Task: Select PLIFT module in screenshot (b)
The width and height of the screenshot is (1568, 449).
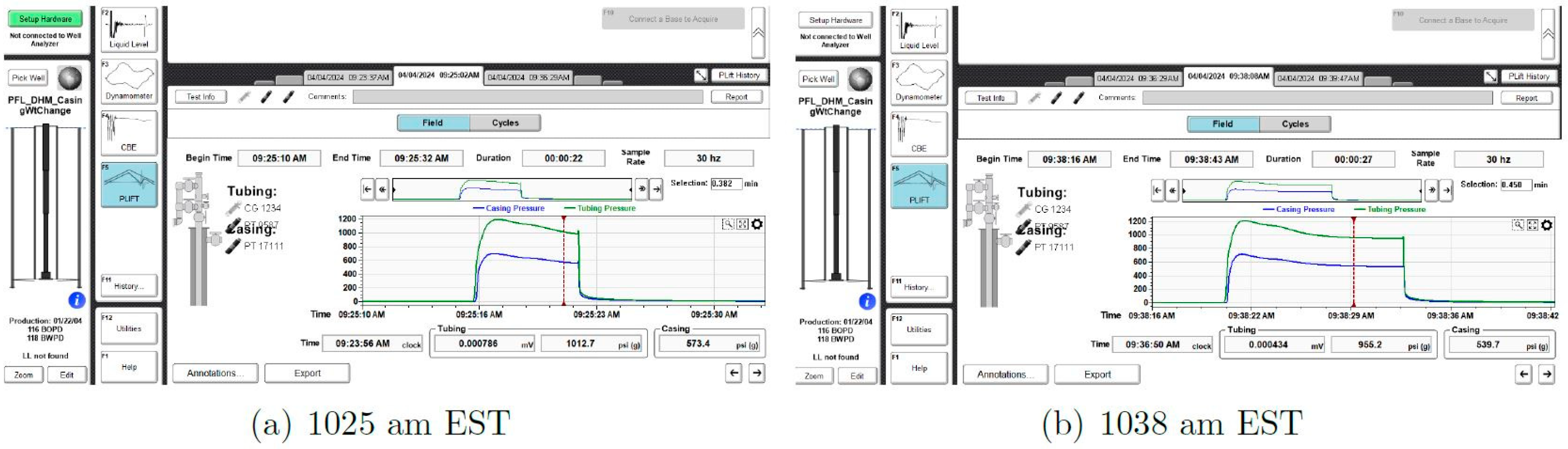Action: click(x=919, y=185)
